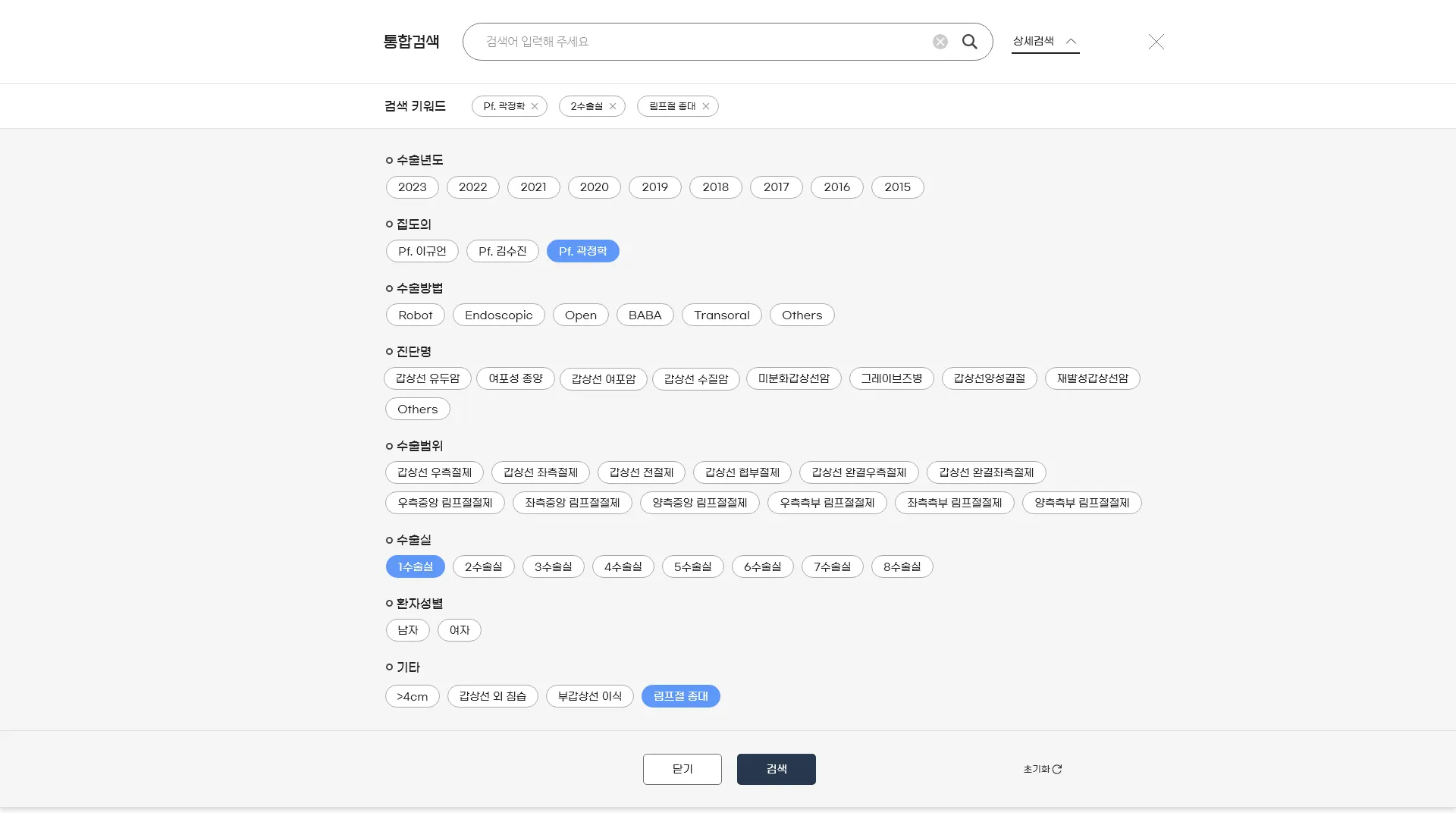
Task: Toggle the 2023 surgery year filter
Action: click(x=412, y=187)
